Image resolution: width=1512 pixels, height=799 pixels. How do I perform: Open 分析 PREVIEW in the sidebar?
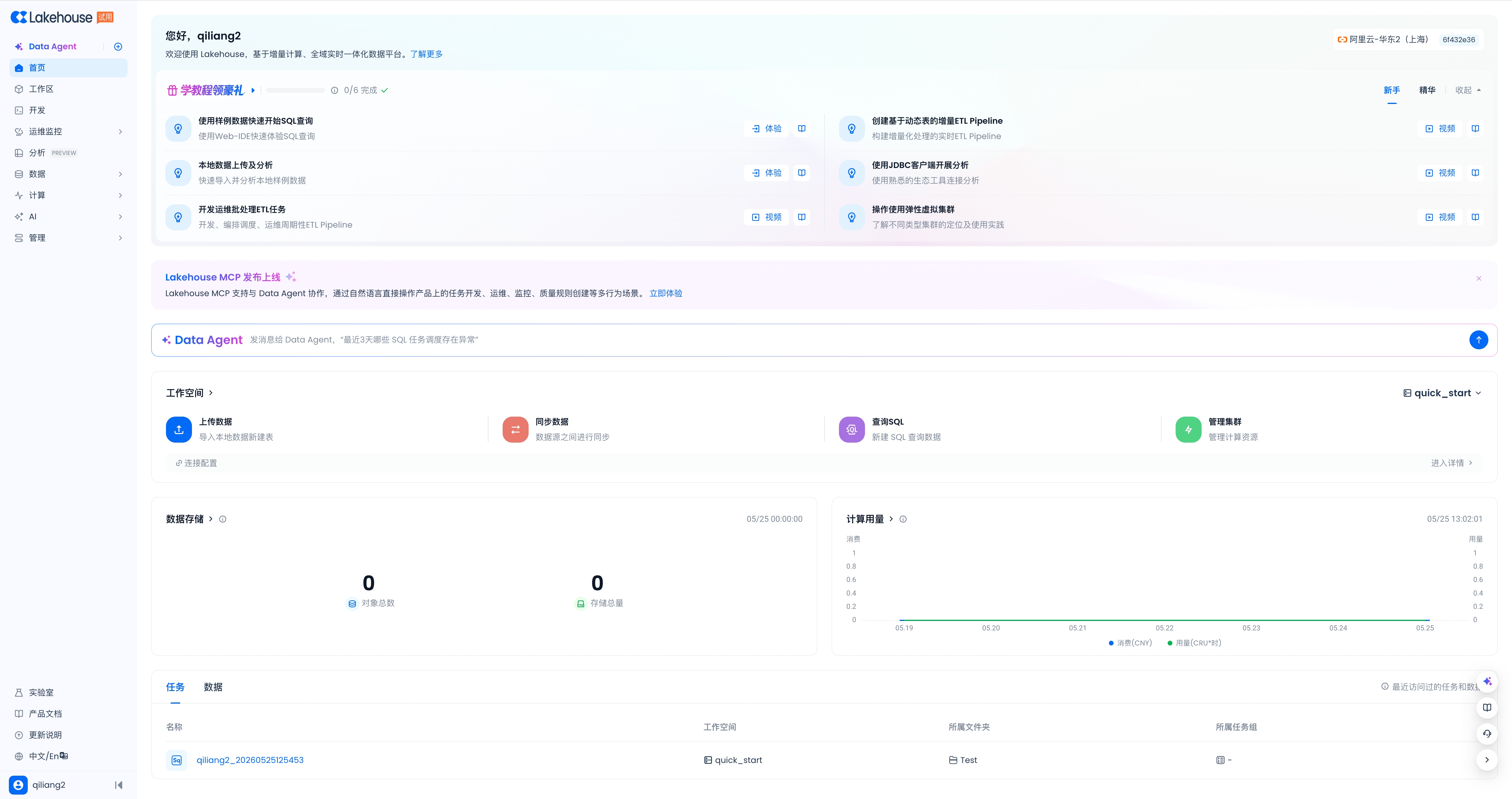point(68,153)
